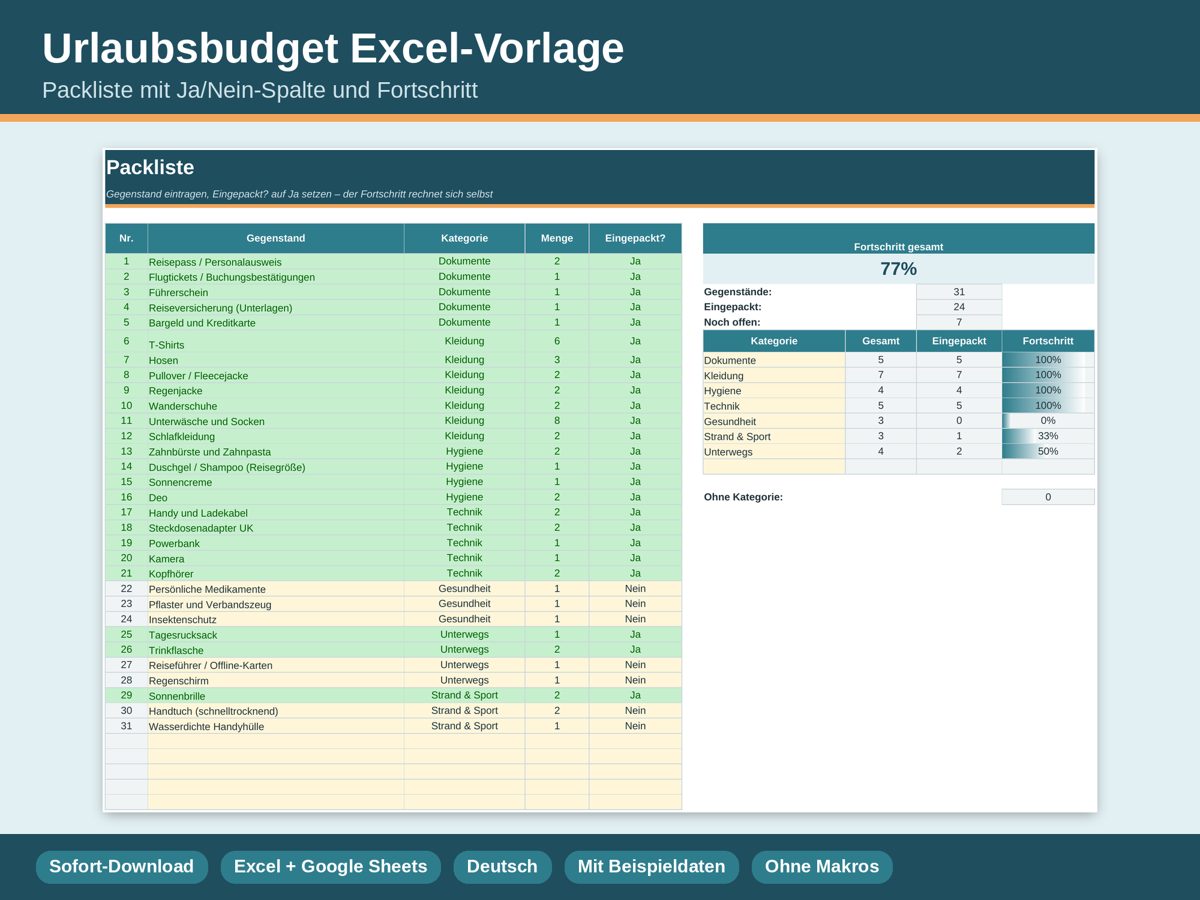Open Kategorie cell for Powerbank
Image resolution: width=1200 pixels, height=900 pixels.
[x=464, y=543]
